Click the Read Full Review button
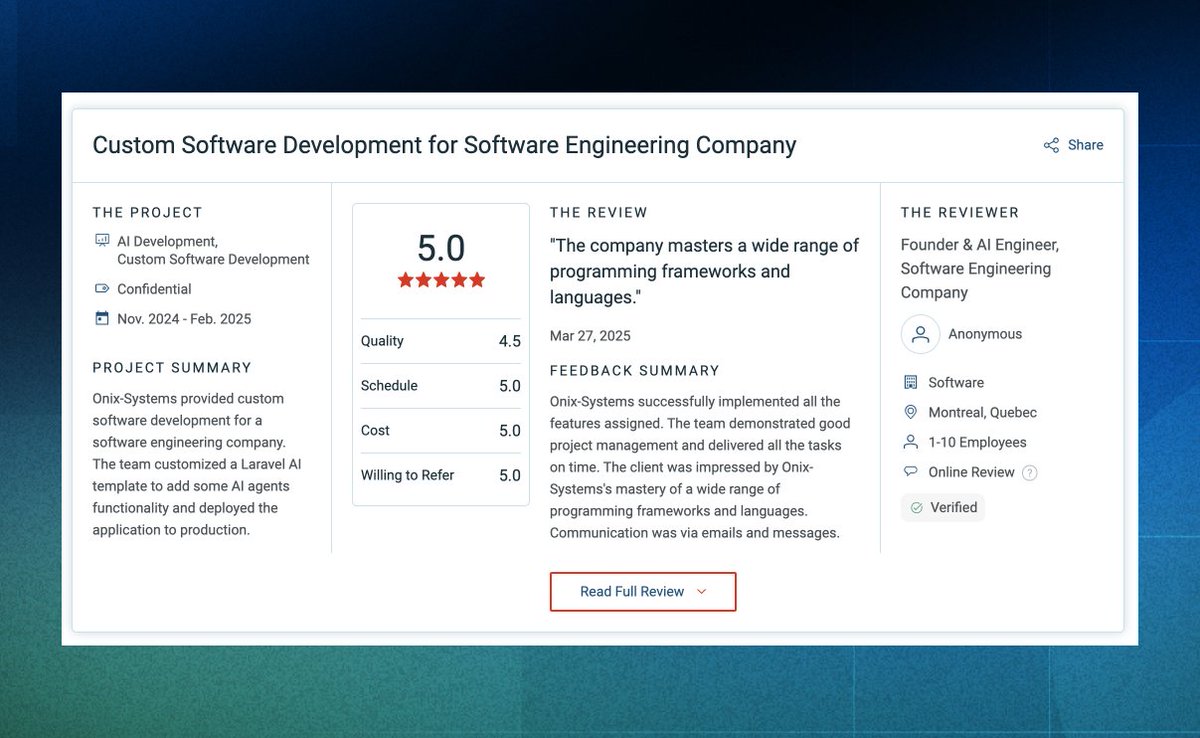The width and height of the screenshot is (1200, 738). (x=643, y=592)
